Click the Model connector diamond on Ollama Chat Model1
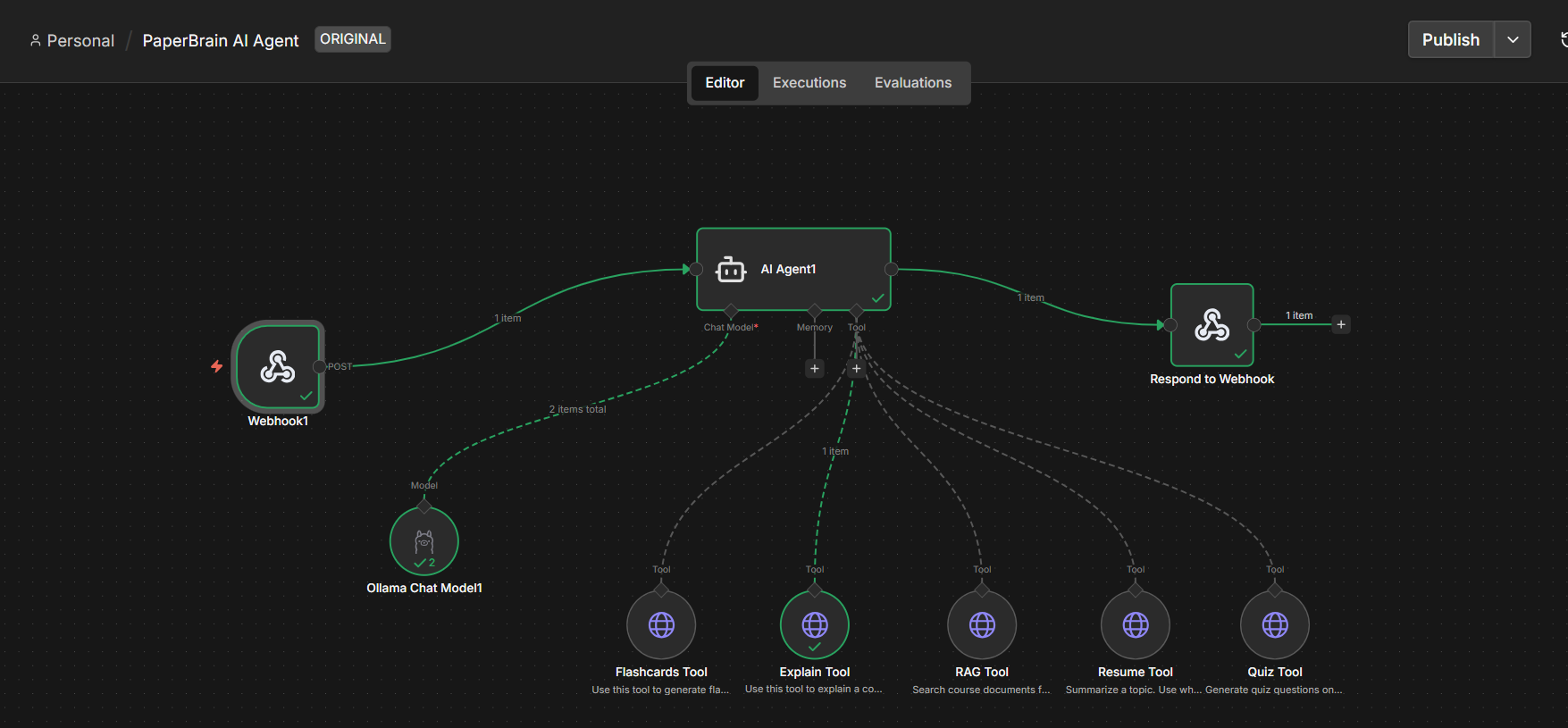 pyautogui.click(x=424, y=506)
